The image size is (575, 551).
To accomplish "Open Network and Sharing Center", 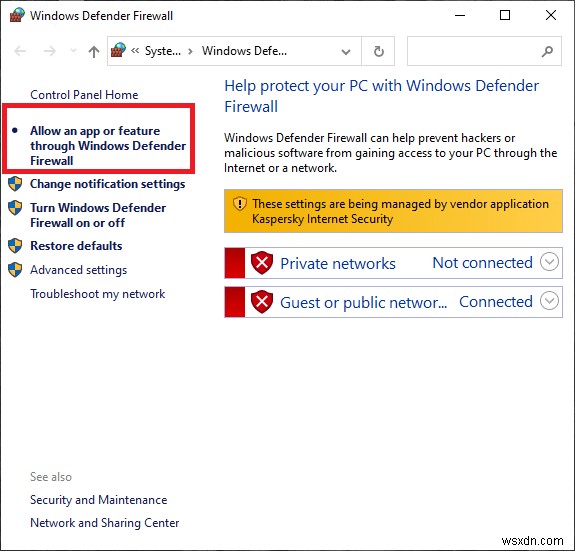I will tap(105, 523).
